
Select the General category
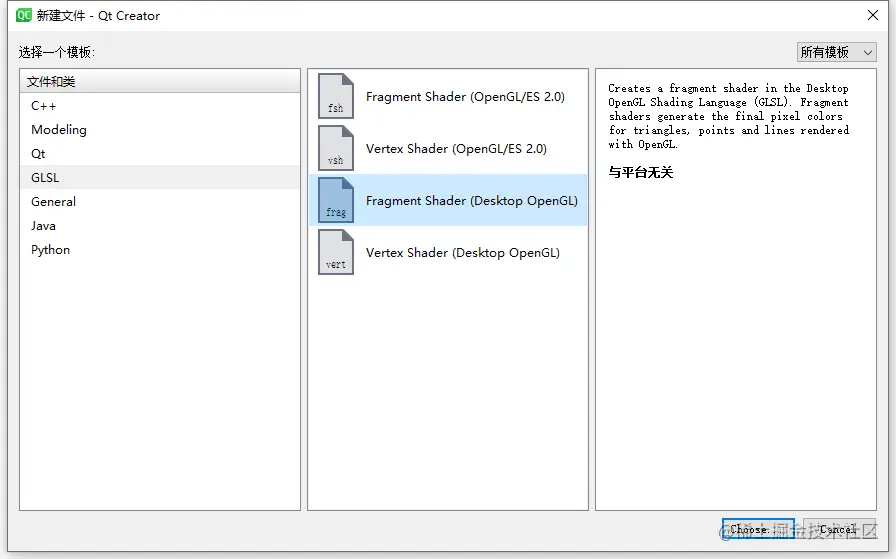160,202
